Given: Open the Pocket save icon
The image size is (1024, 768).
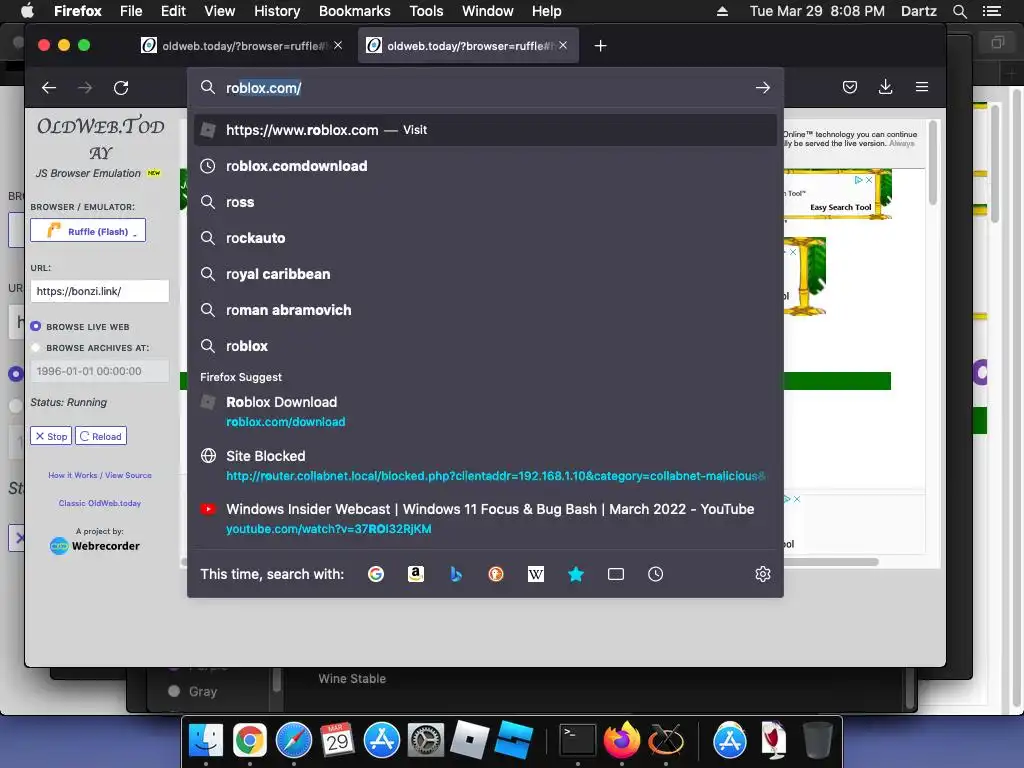Looking at the screenshot, I should point(850,87).
